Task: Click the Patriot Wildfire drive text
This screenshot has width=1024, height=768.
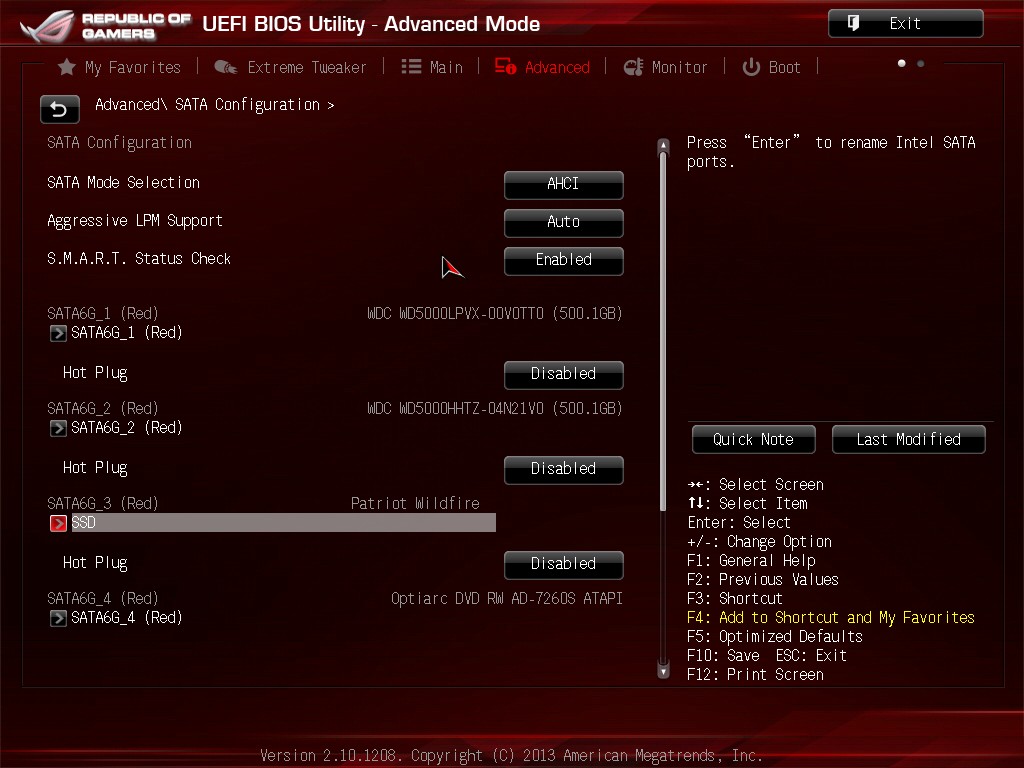Action: pos(415,504)
